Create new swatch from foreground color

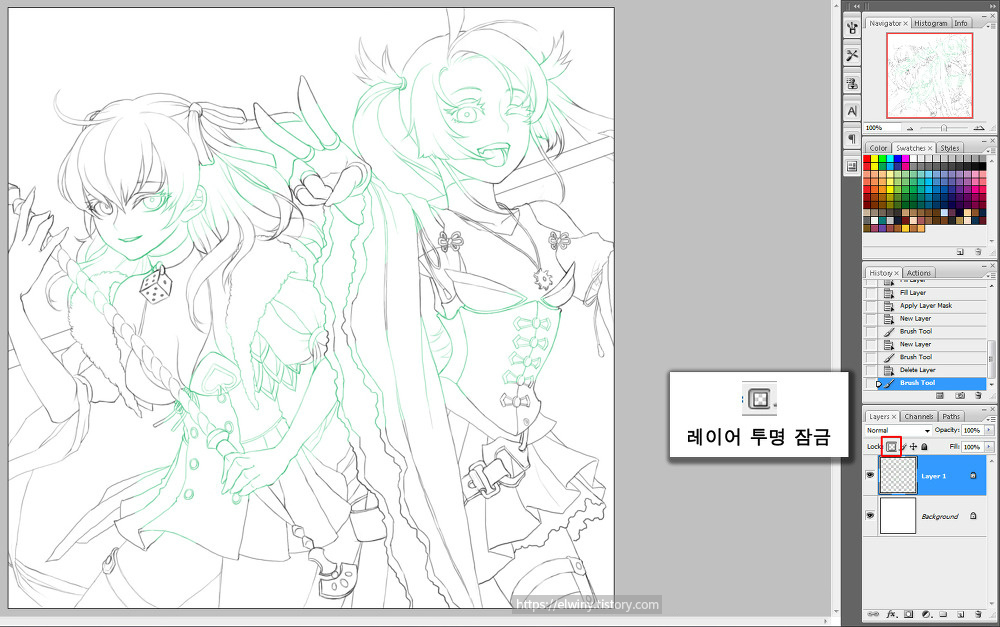(960, 252)
